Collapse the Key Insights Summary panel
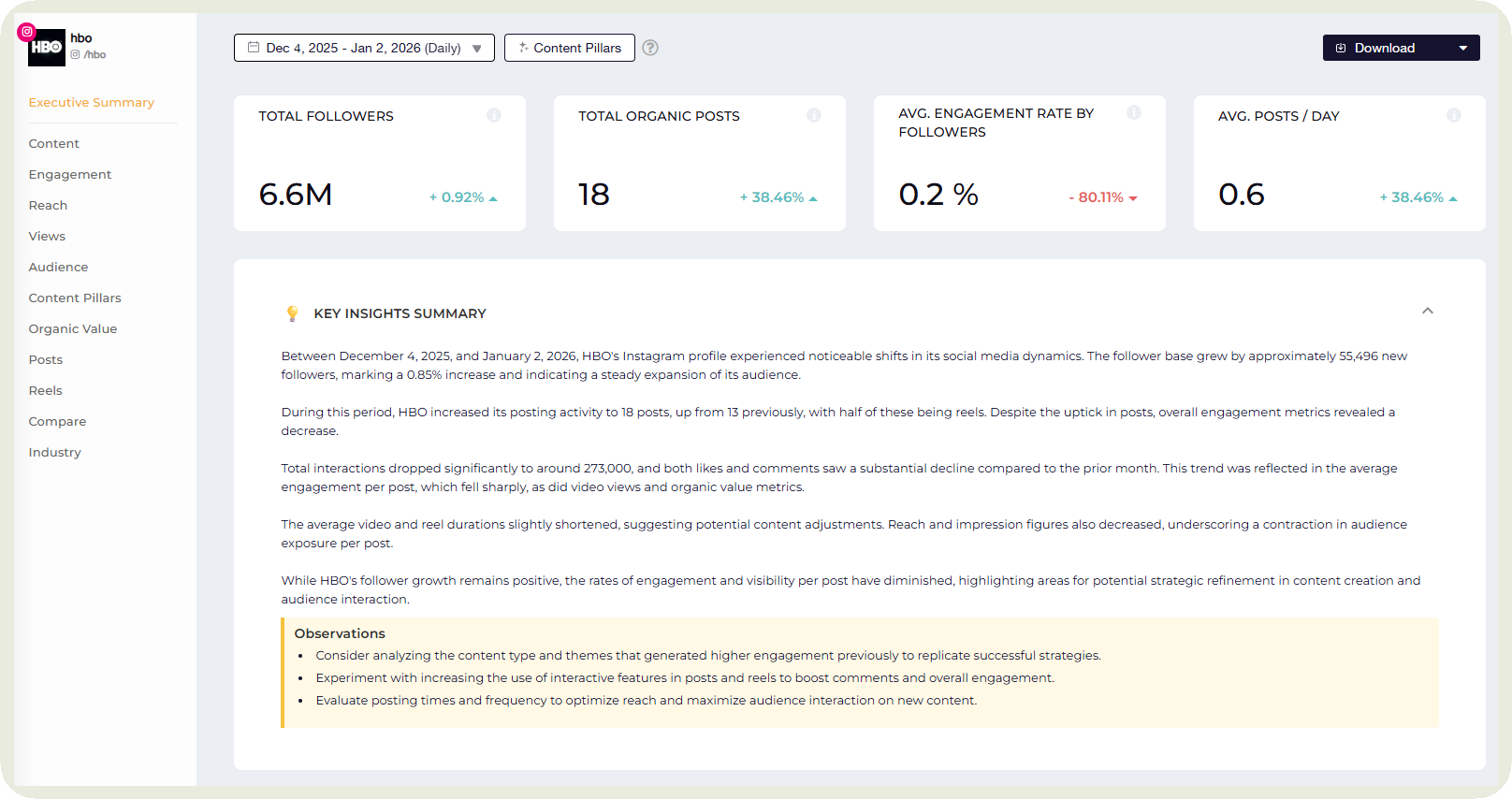The height and width of the screenshot is (799, 1512). click(1428, 311)
